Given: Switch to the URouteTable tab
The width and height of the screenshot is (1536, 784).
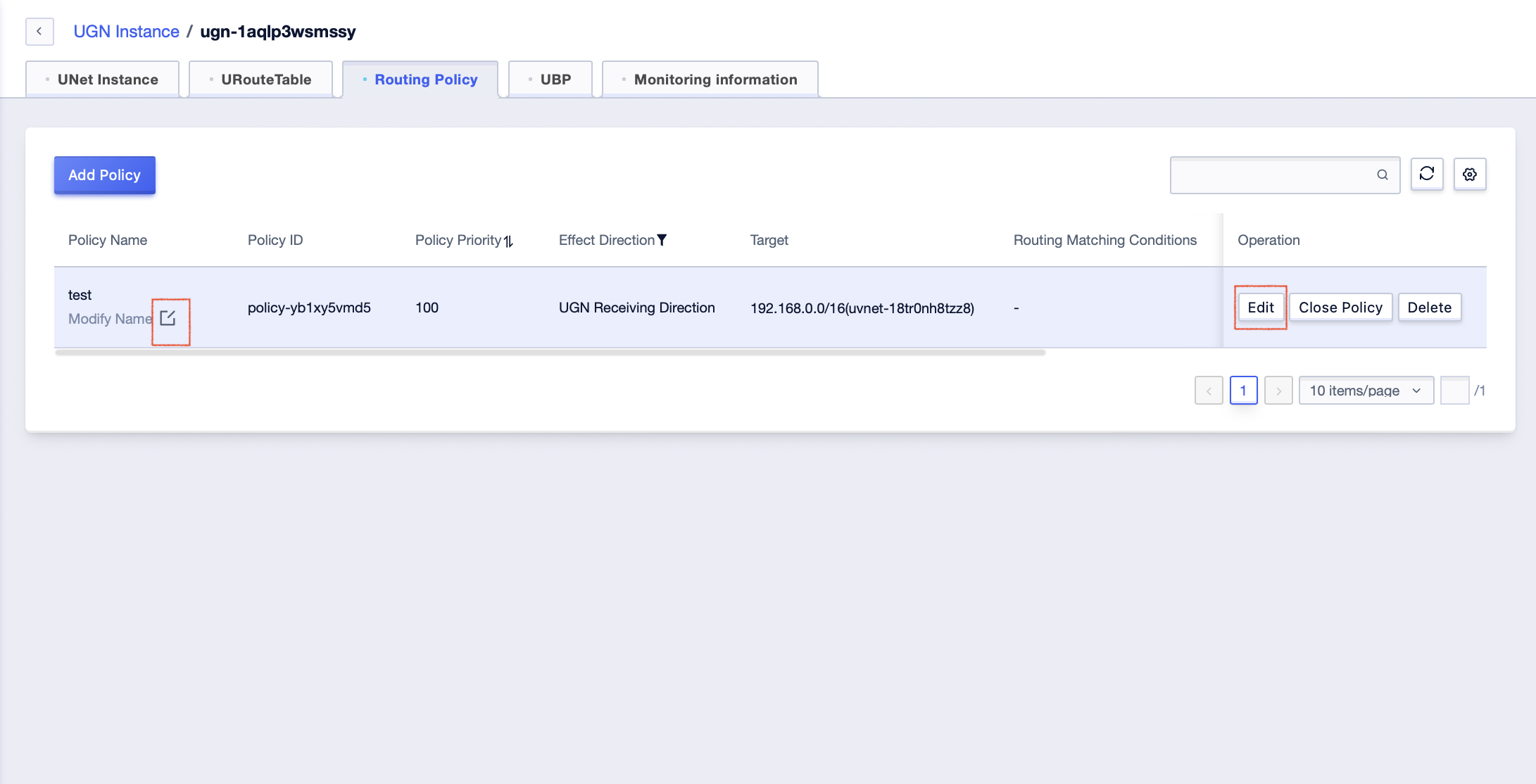Looking at the screenshot, I should 260,80.
